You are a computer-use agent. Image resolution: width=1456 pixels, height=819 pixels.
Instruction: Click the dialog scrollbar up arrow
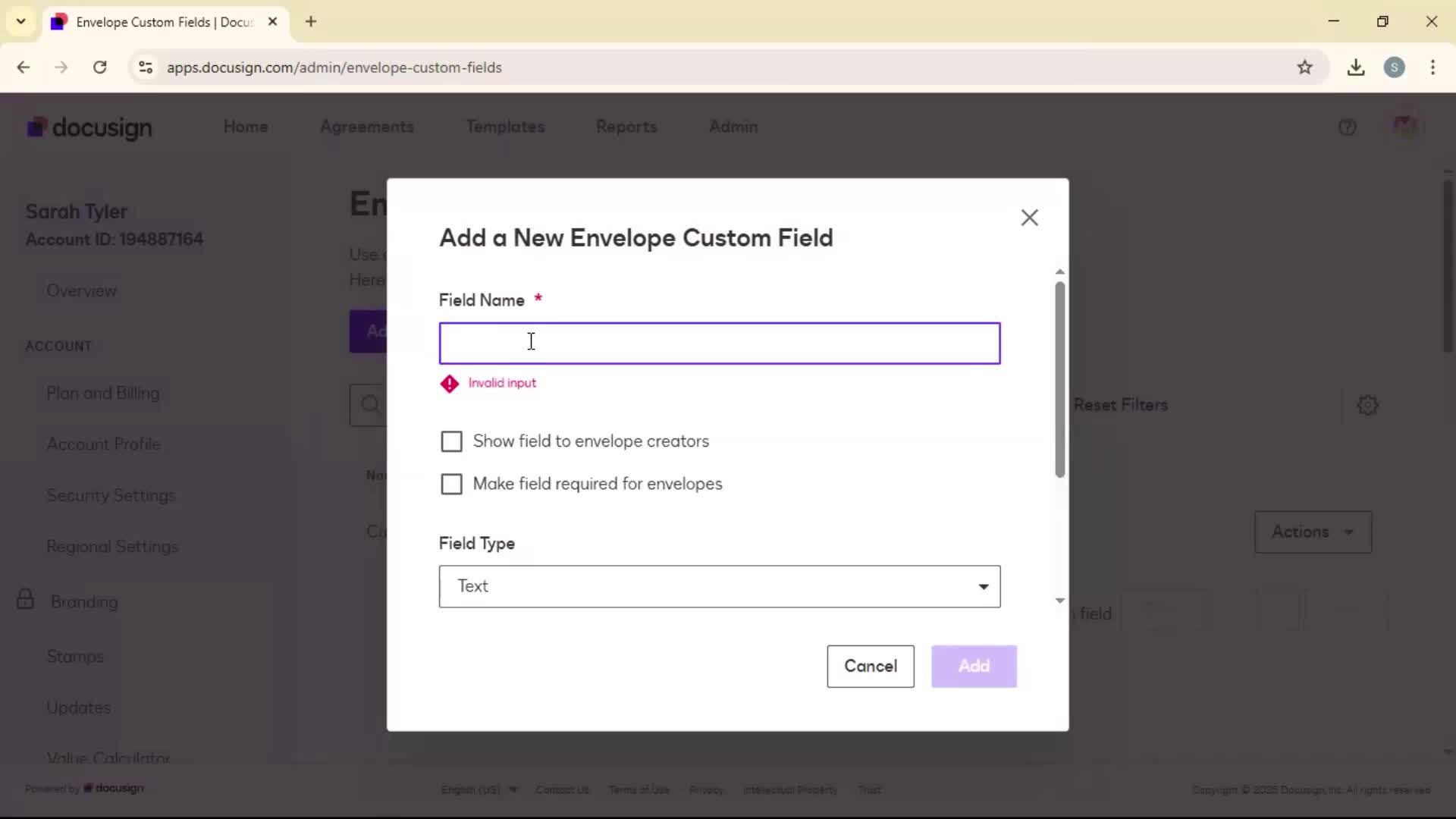(x=1060, y=271)
